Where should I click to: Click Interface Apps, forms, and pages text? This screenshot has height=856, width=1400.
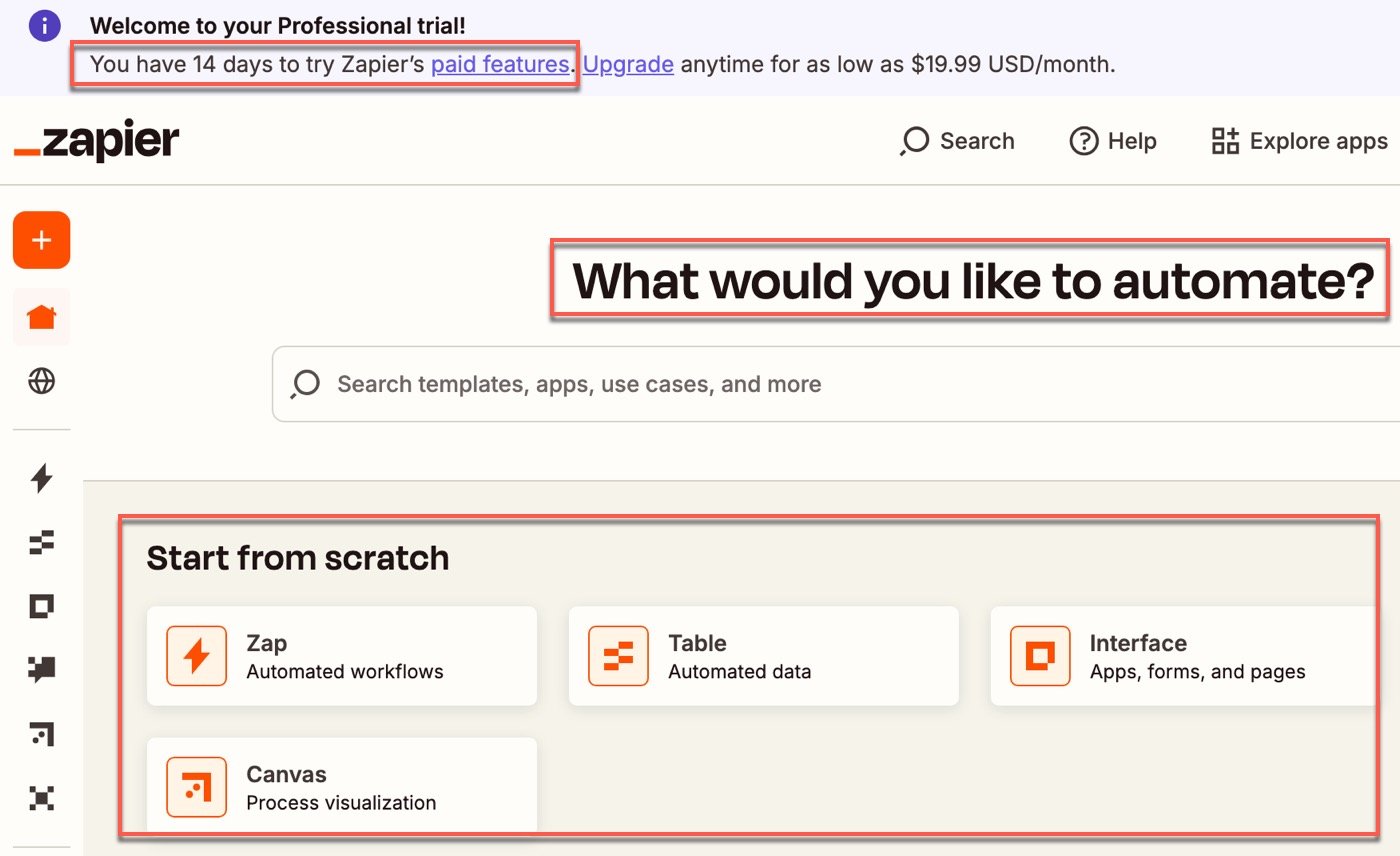[1198, 657]
